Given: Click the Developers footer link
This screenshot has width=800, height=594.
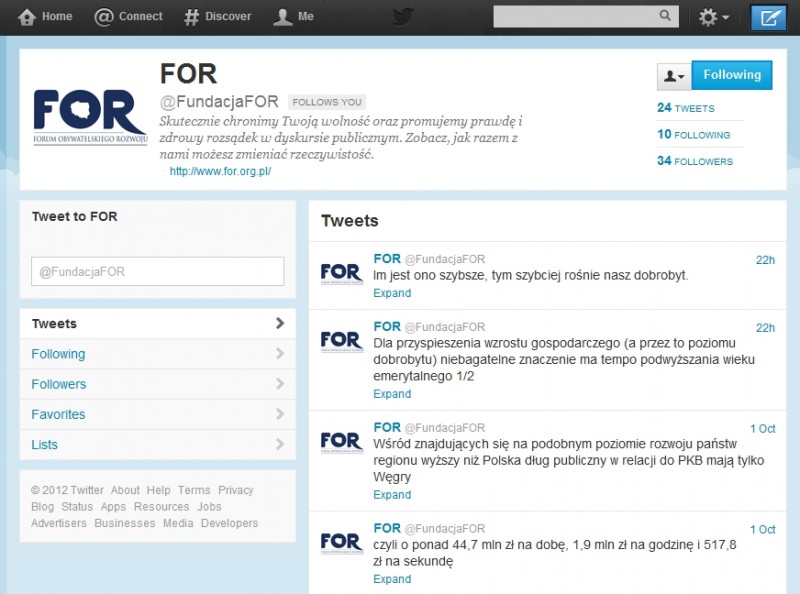Looking at the screenshot, I should (230, 523).
